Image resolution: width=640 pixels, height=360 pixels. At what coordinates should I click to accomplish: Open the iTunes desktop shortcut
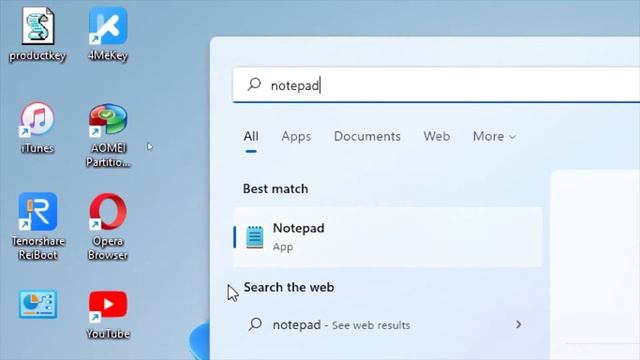[37, 127]
